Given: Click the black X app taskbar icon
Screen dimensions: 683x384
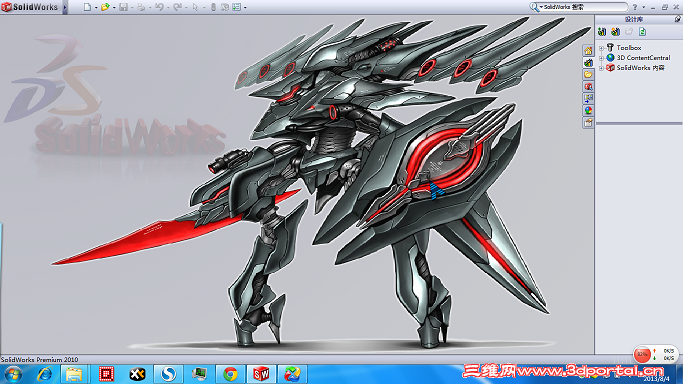Looking at the screenshot, I should [x=137, y=374].
